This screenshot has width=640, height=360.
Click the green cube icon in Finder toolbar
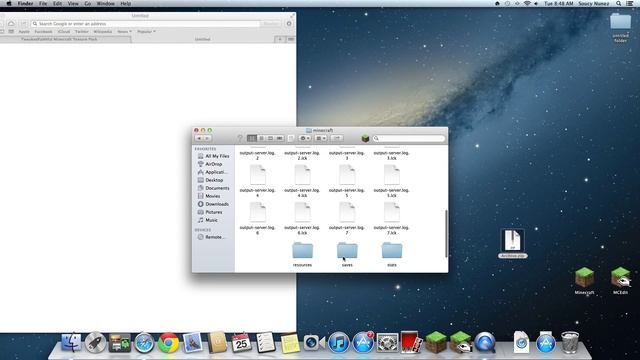[x=365, y=139]
